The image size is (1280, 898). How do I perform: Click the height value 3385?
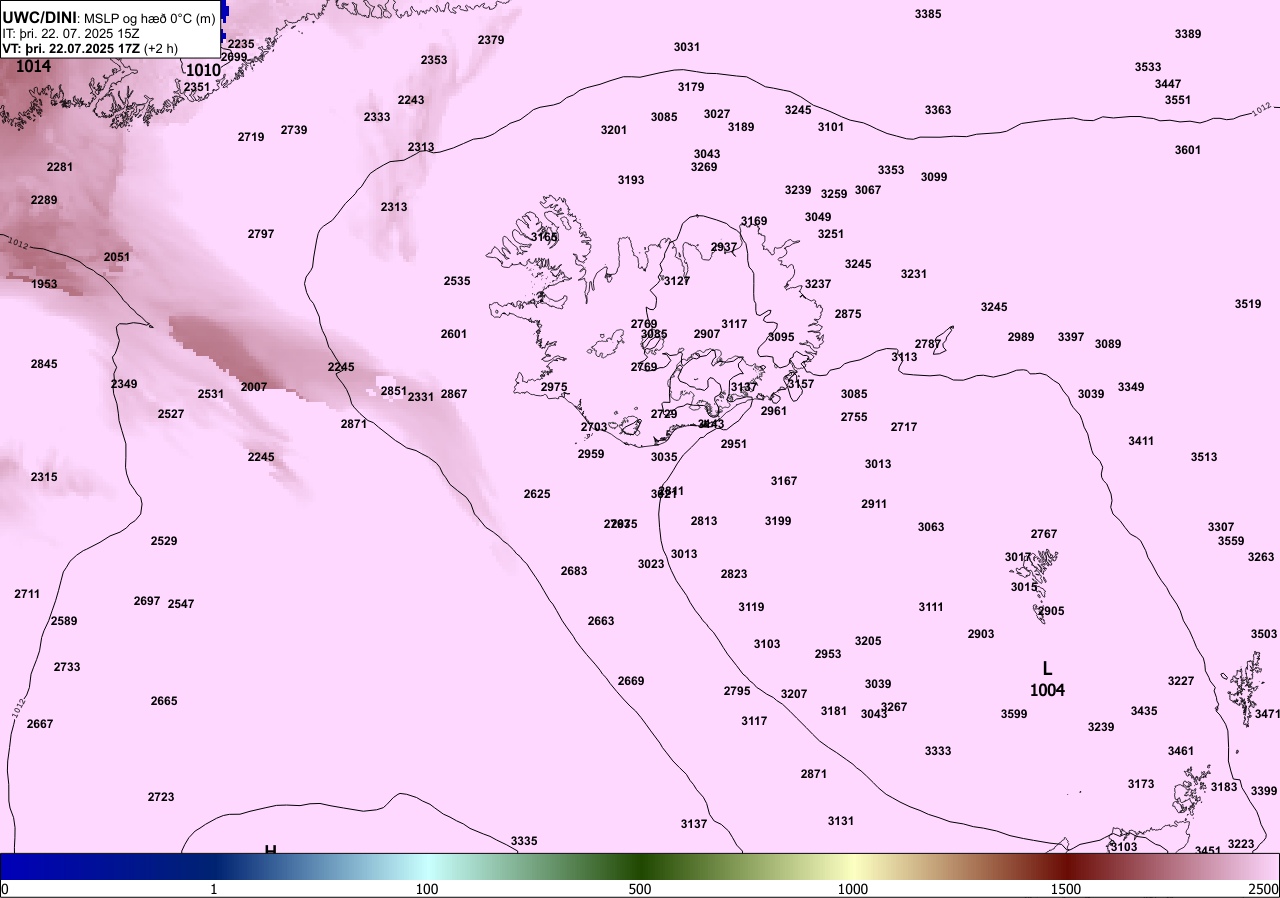click(x=928, y=14)
